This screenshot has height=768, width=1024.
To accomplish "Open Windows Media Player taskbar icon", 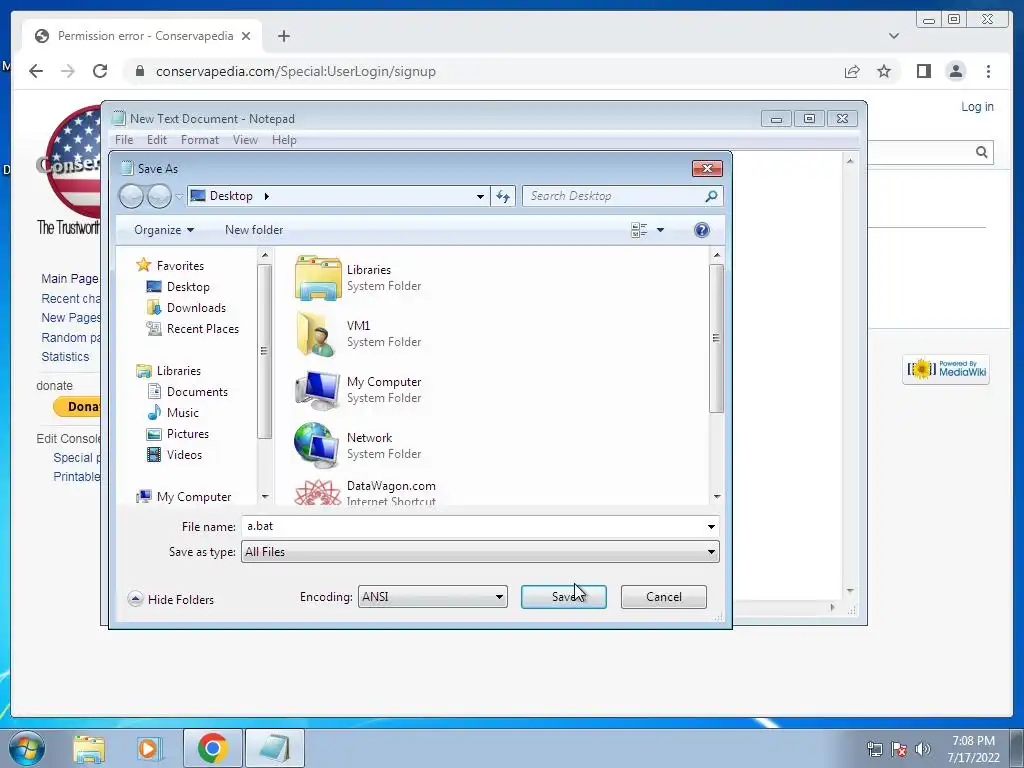I will tap(148, 748).
